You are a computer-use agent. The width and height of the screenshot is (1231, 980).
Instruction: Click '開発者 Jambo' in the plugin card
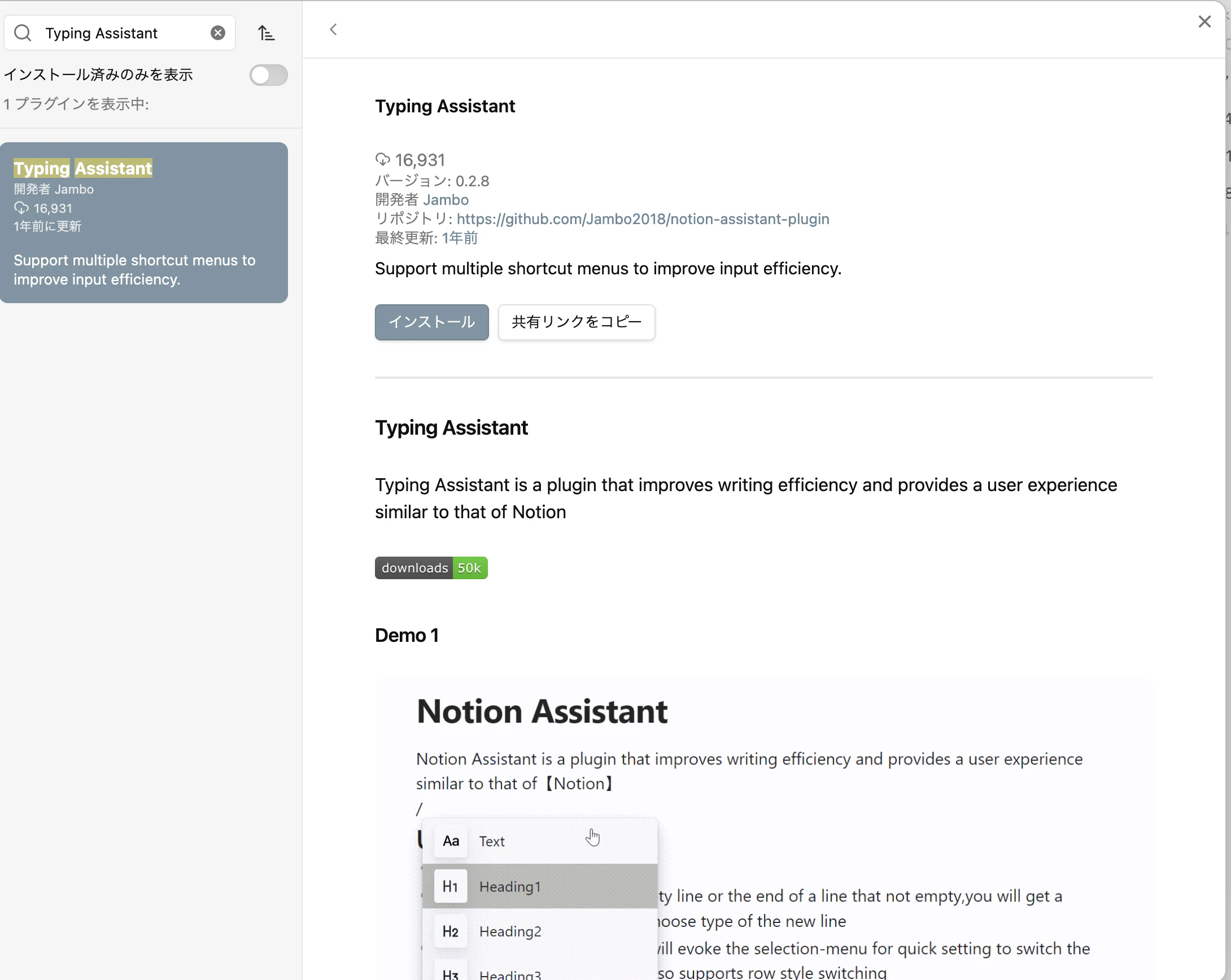[x=54, y=190]
